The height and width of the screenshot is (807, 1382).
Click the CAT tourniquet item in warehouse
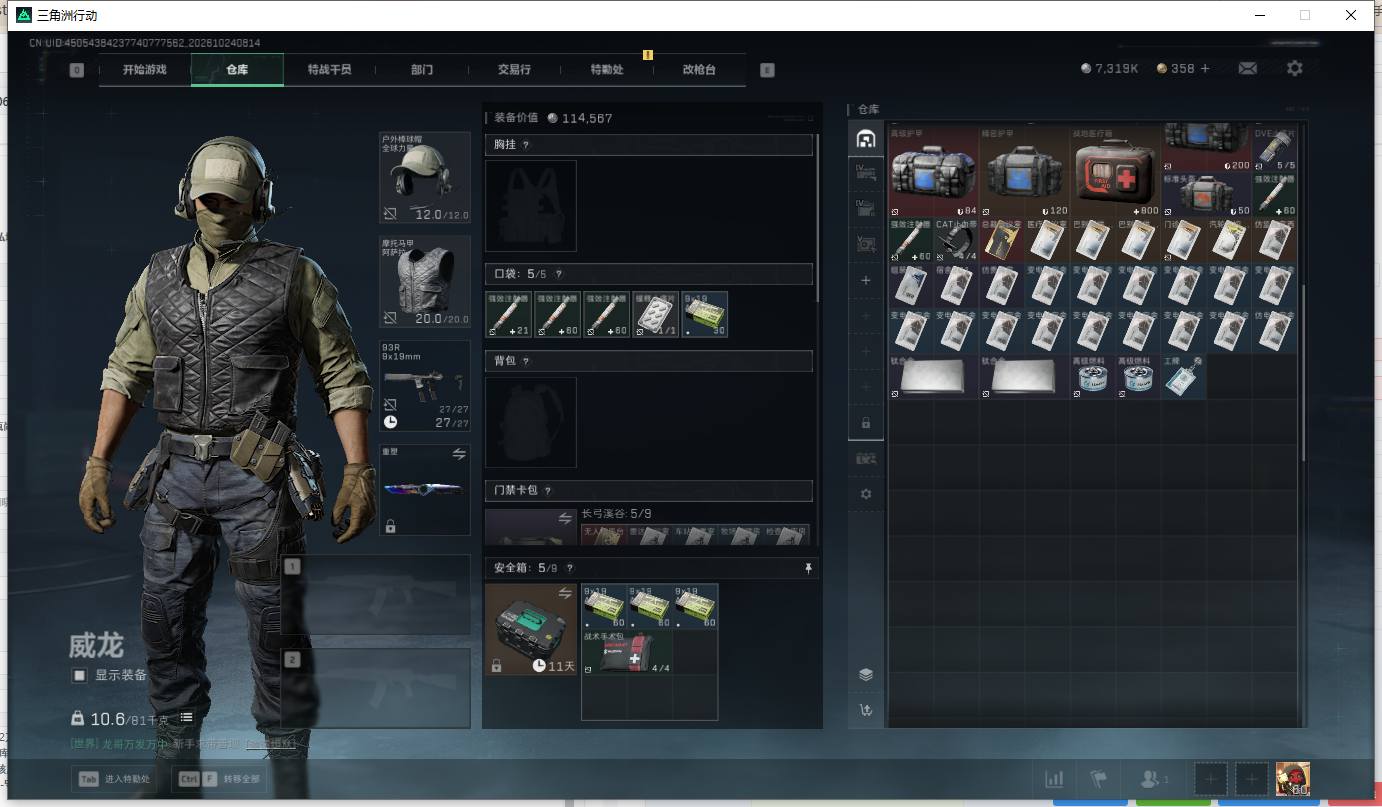pyautogui.click(x=956, y=241)
